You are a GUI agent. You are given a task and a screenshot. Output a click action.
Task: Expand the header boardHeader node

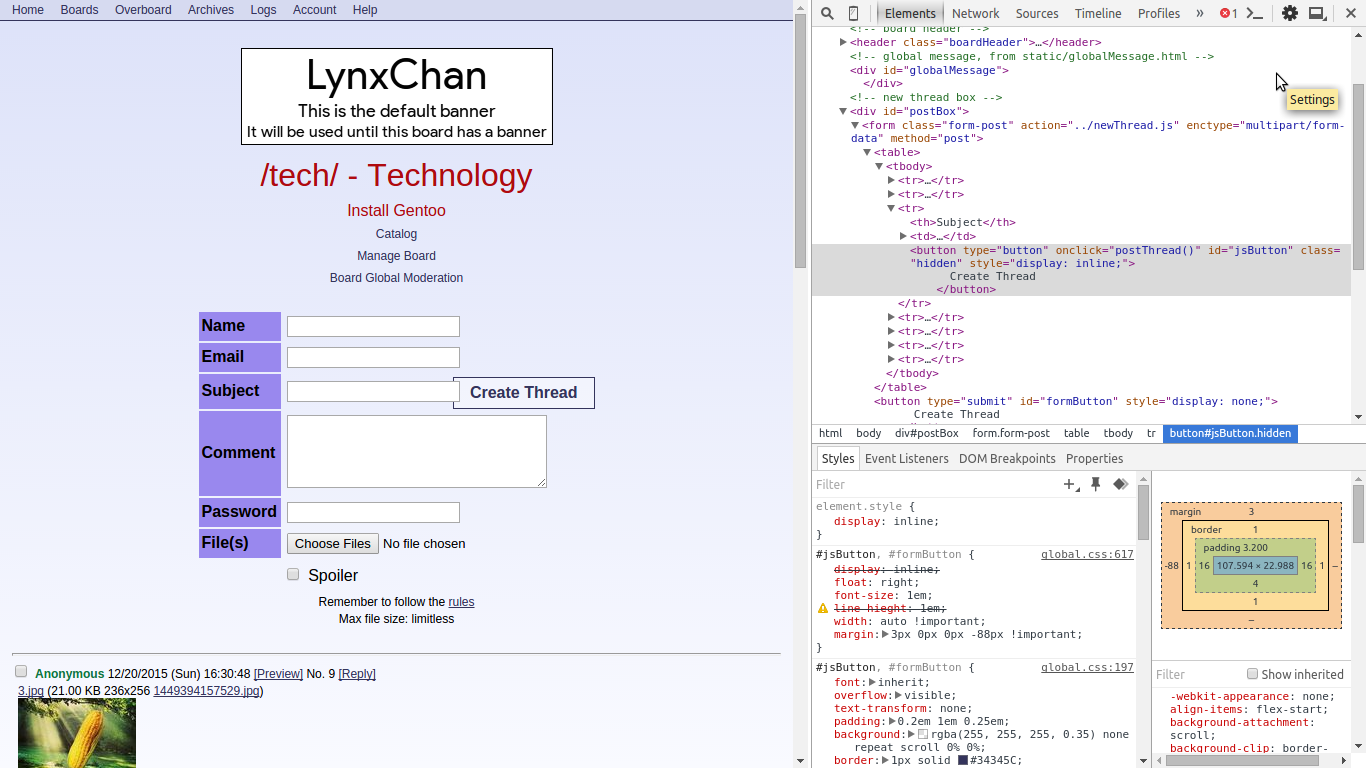843,42
